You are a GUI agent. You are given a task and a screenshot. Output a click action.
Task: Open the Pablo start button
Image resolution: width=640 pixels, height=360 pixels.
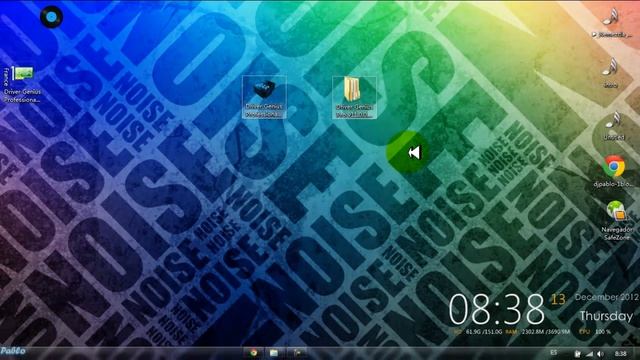pyautogui.click(x=13, y=351)
